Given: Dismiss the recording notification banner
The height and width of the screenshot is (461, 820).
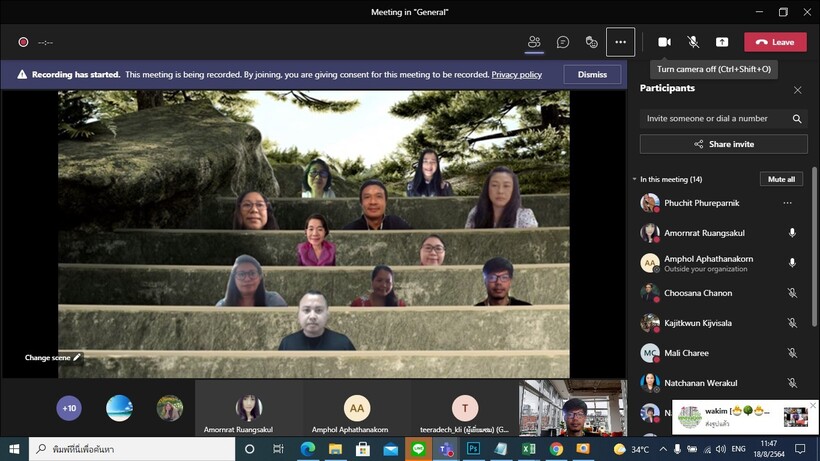Looking at the screenshot, I should (592, 74).
